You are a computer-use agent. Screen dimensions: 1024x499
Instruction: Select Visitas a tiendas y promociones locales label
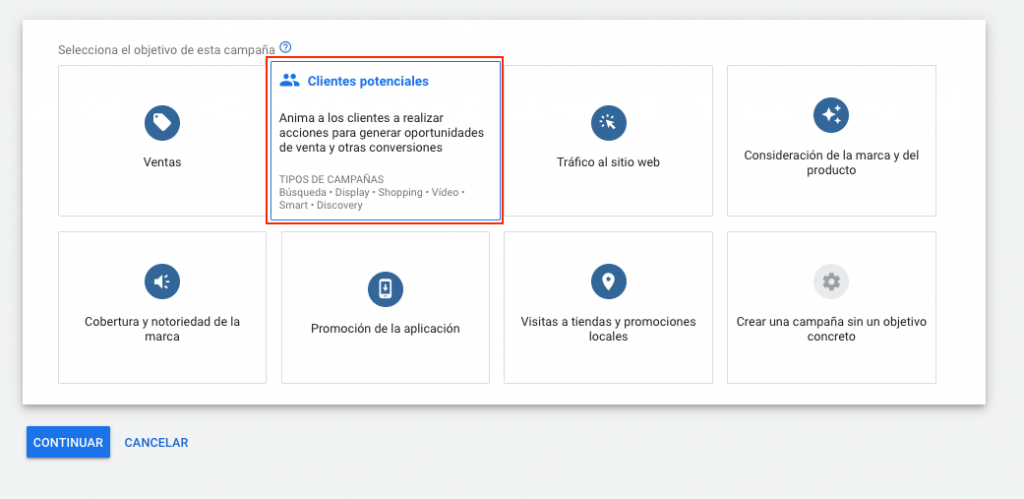608,329
